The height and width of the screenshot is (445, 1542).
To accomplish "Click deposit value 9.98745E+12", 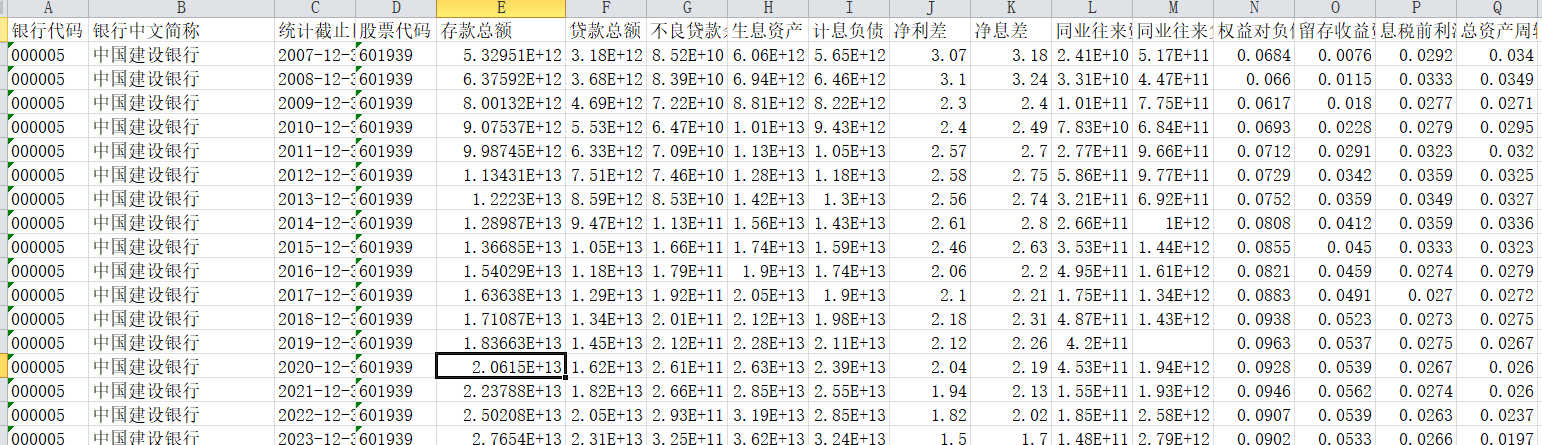I will coord(501,150).
